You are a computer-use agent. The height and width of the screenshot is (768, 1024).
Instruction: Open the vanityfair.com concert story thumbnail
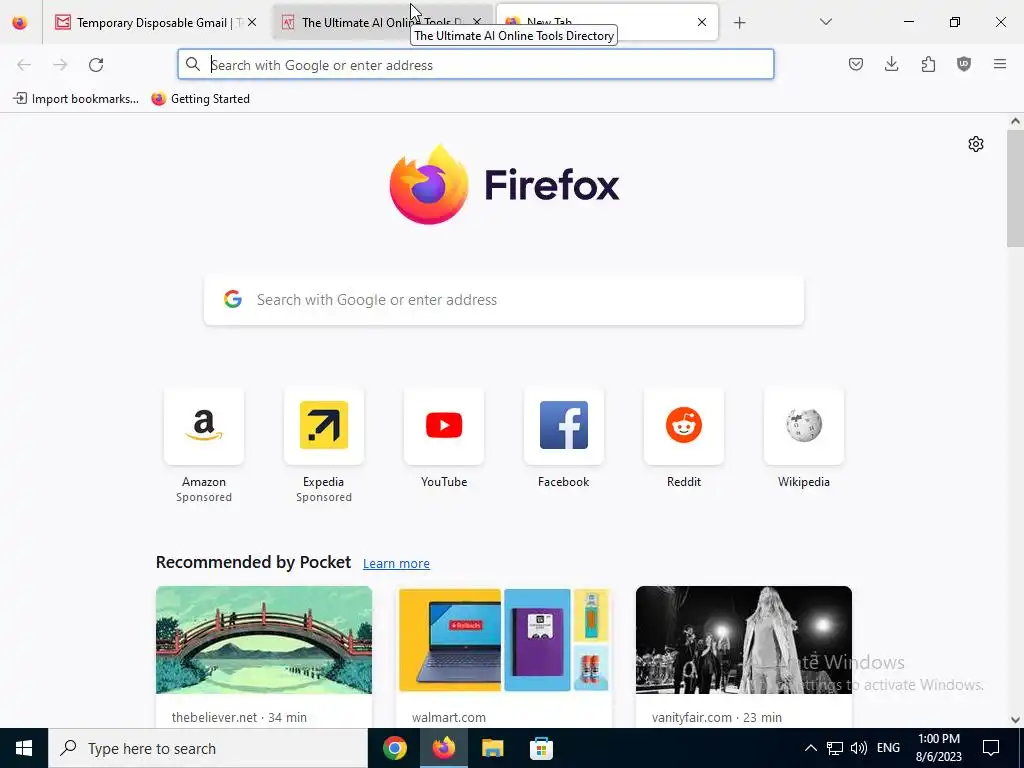(744, 640)
